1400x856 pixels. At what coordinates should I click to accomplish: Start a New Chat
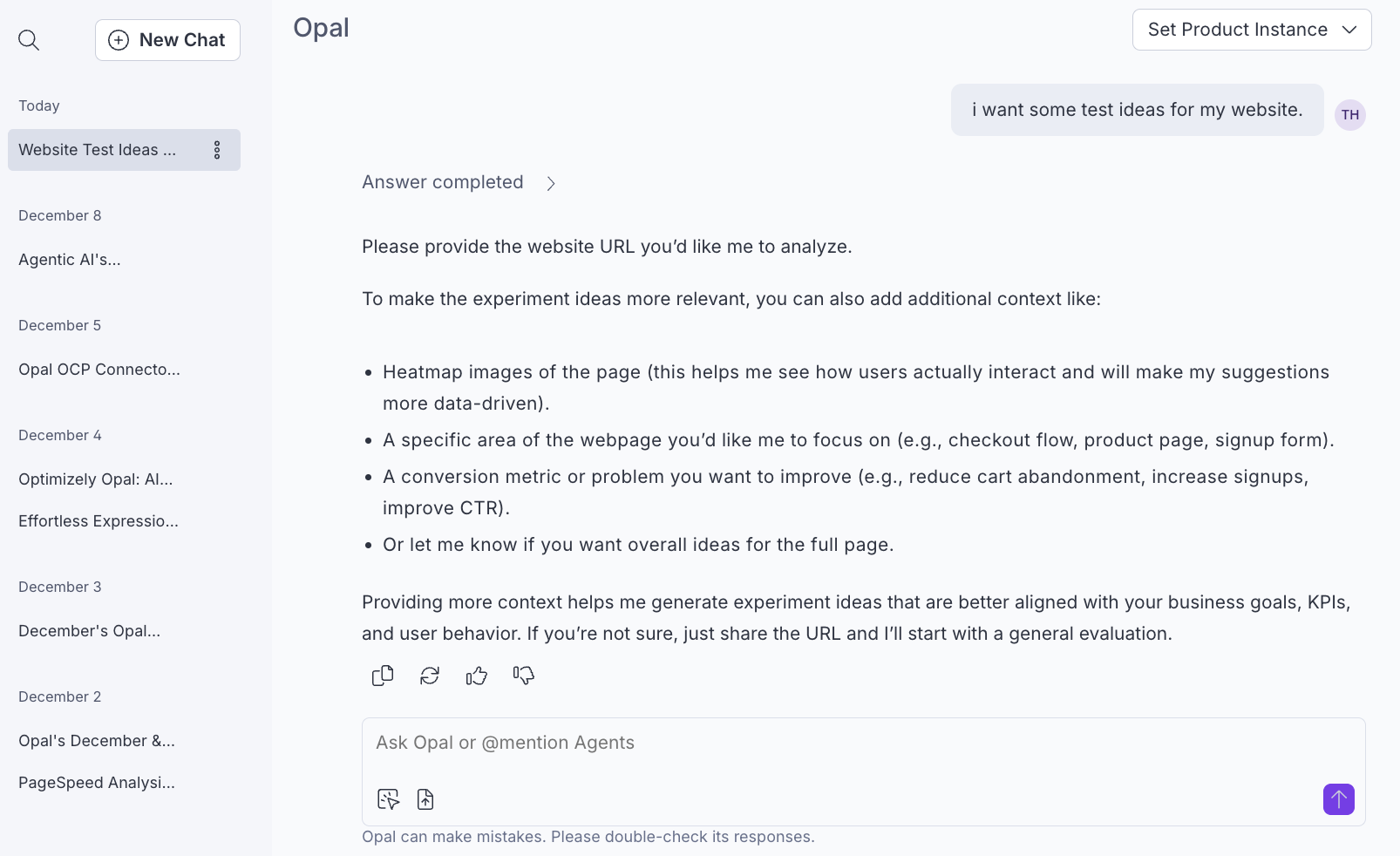(x=167, y=39)
